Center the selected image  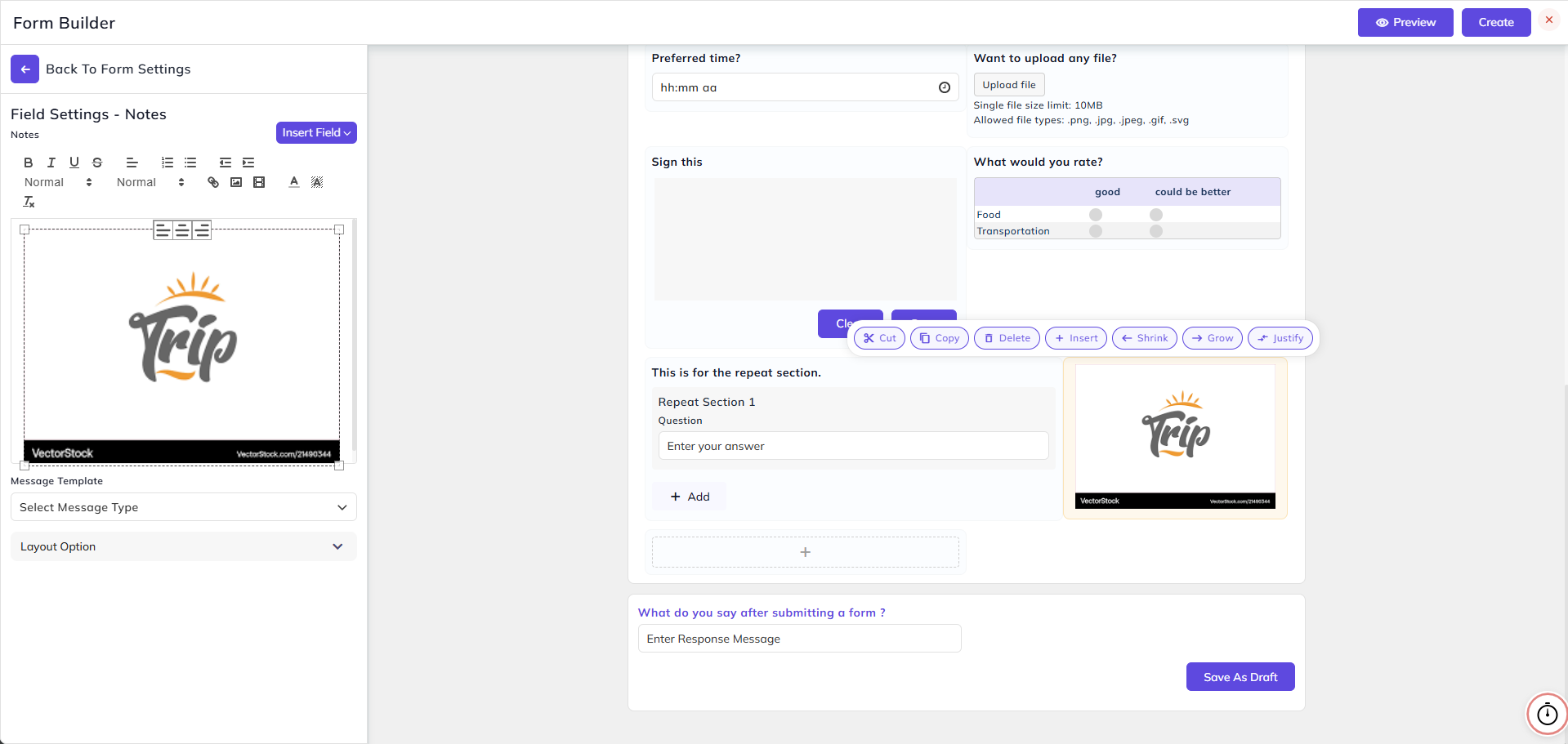click(x=182, y=230)
